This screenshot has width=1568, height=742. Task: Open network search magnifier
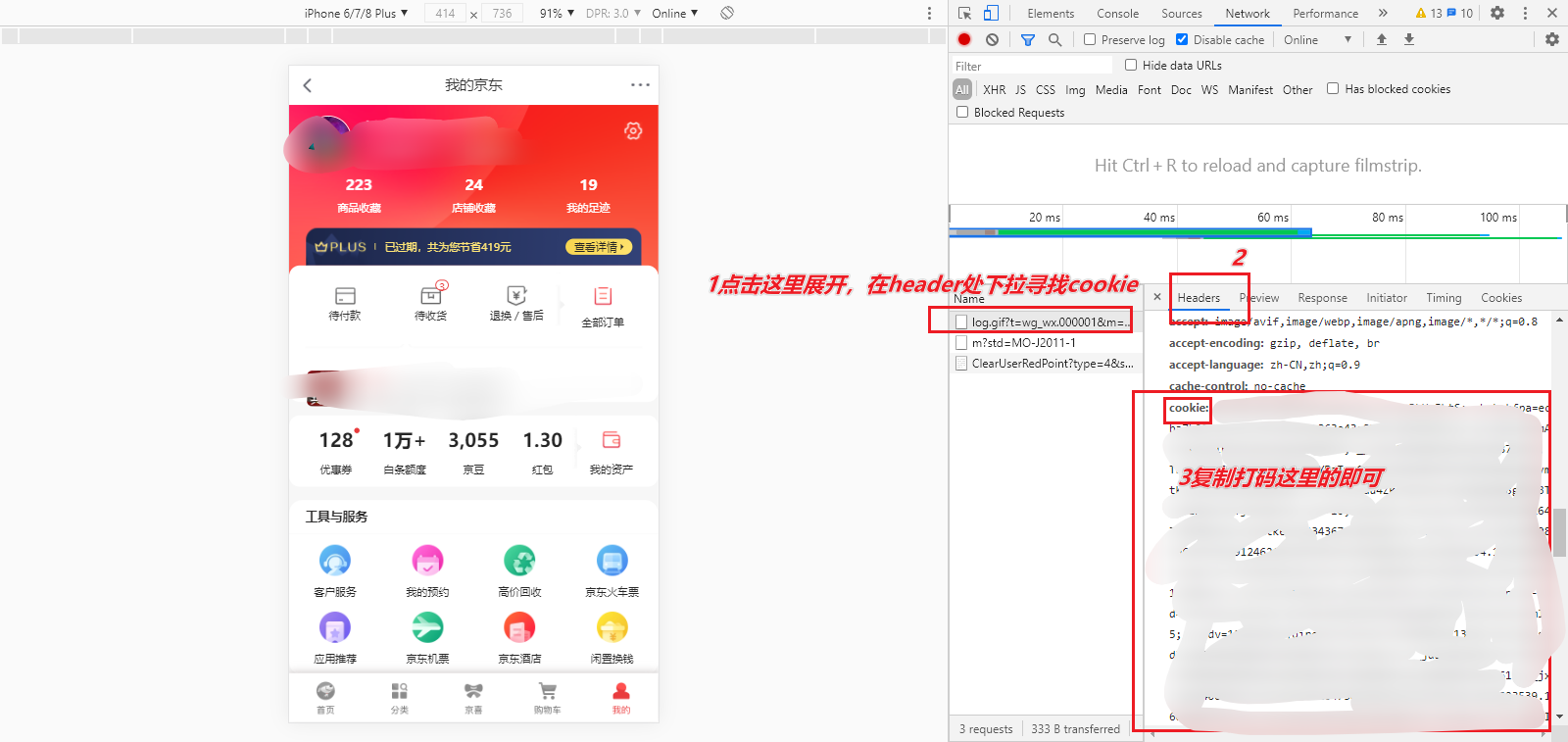pos(1054,40)
